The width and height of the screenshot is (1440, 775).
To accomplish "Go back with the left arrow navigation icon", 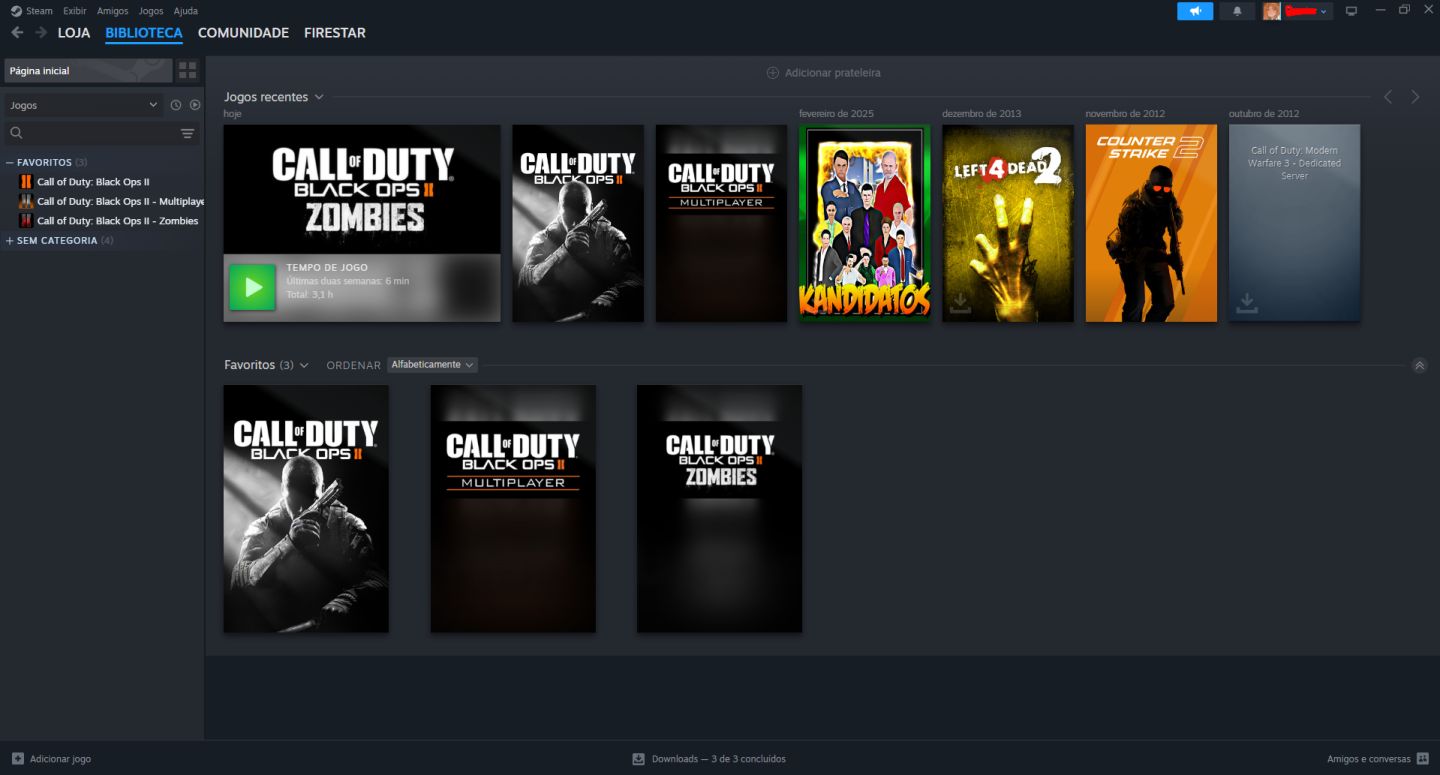I will coord(17,32).
